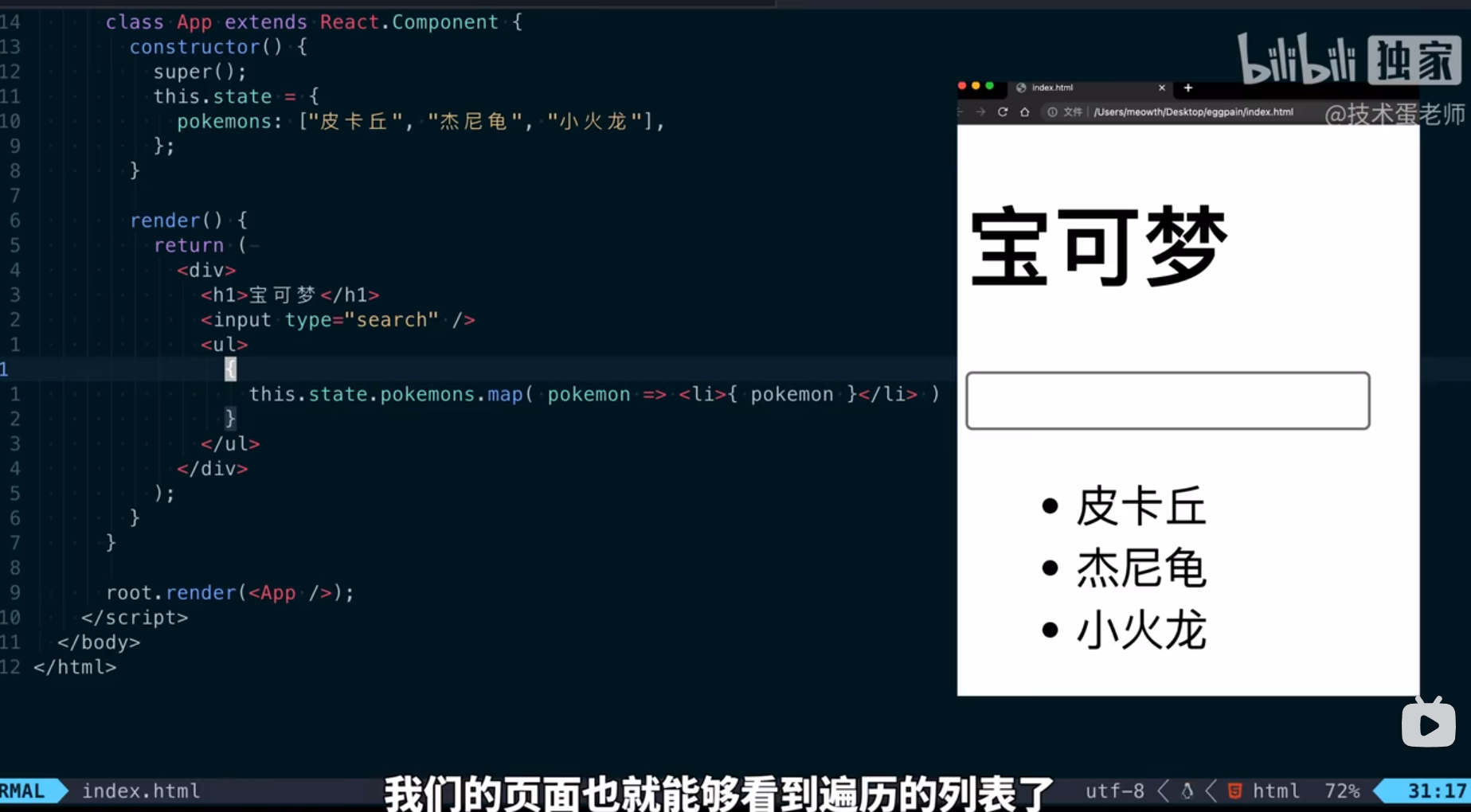Click the 宝可梦 heading in the browser page
Viewport: 1471px width, 812px height.
(x=1099, y=245)
